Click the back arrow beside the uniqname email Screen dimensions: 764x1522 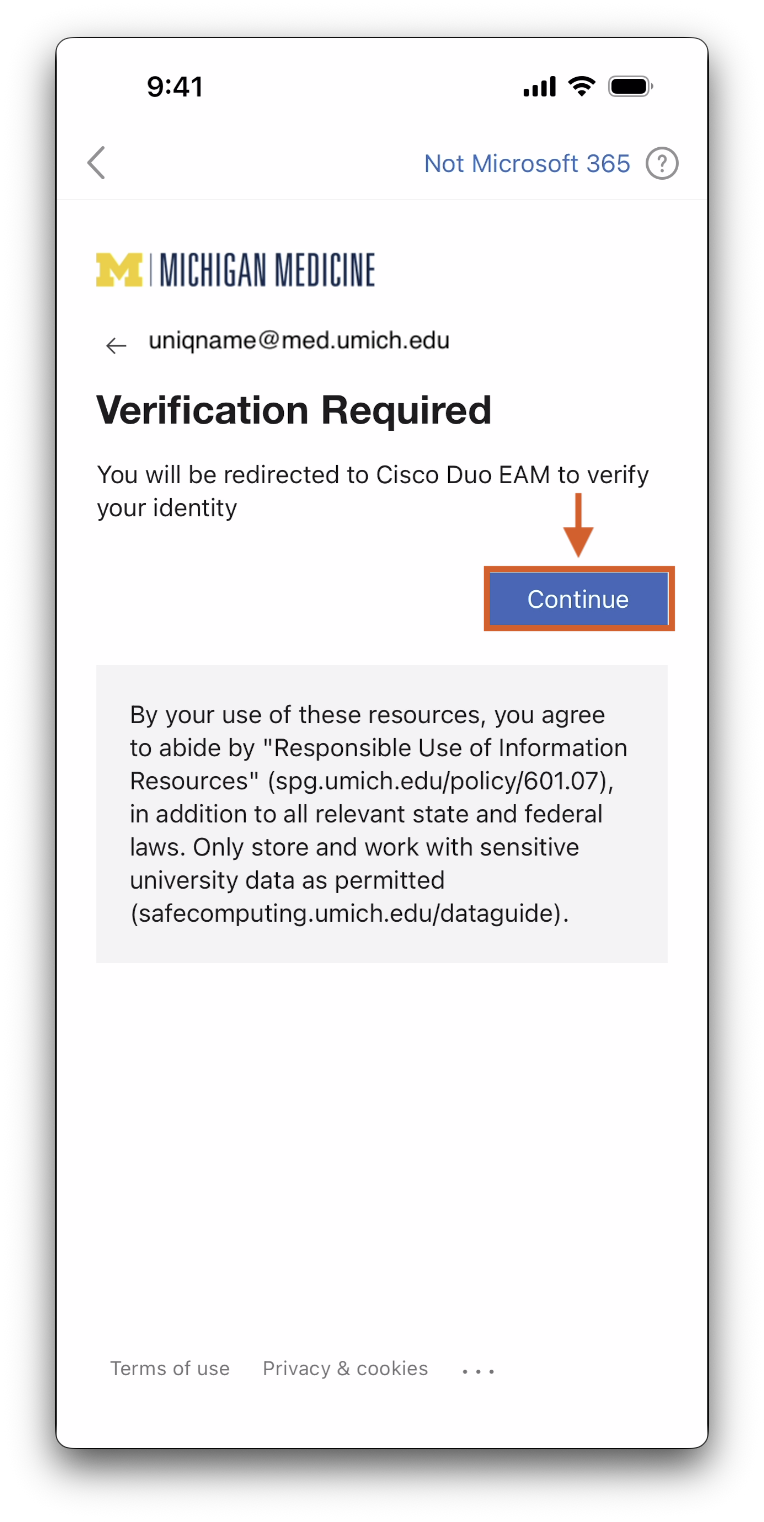click(116, 346)
